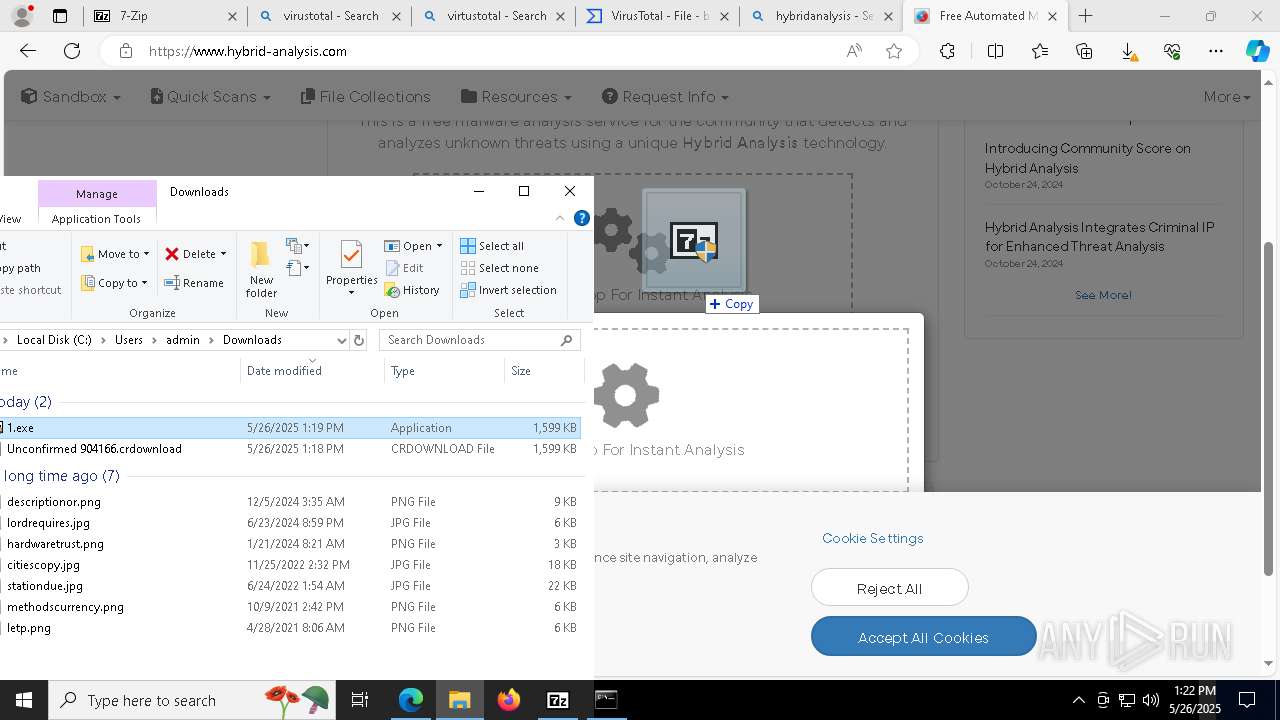1280x720 pixels.
Task: Create New folder in Downloads
Action: [x=261, y=268]
